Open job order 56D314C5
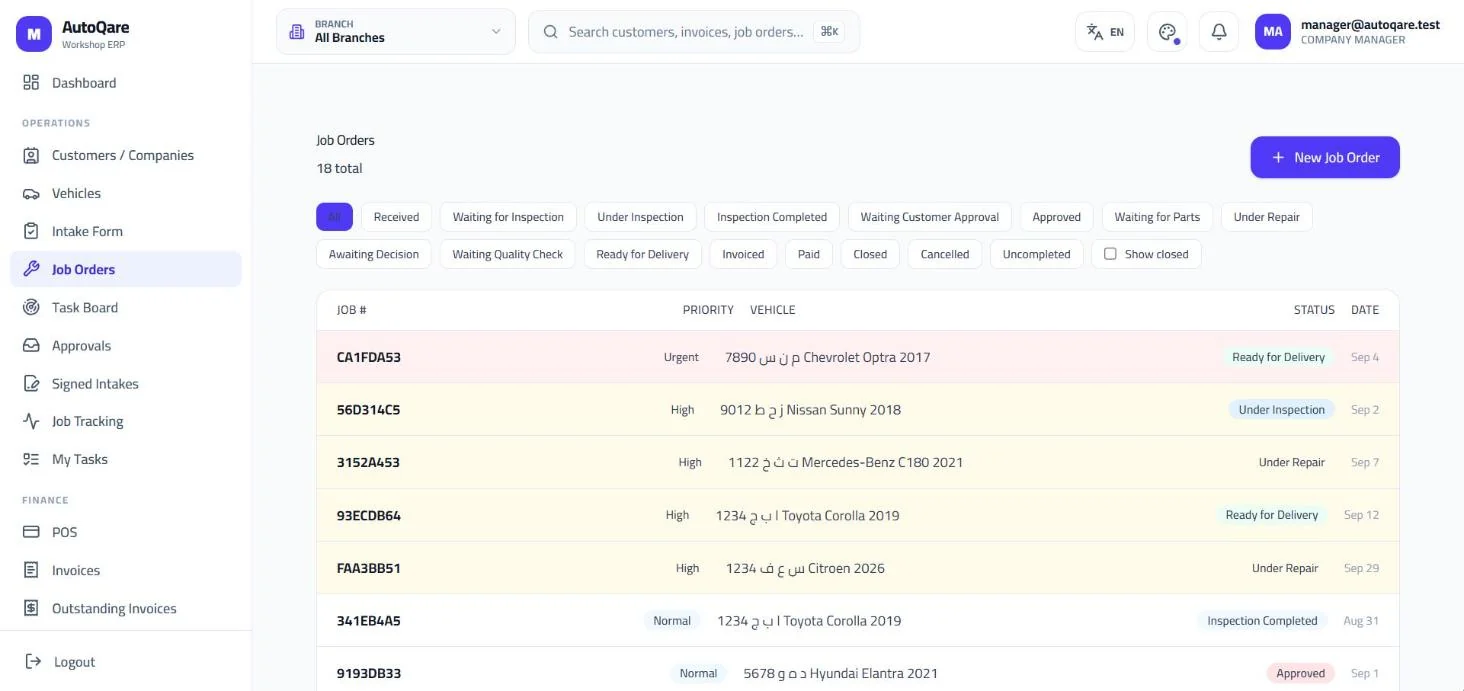The height and width of the screenshot is (691, 1464). coord(858,409)
